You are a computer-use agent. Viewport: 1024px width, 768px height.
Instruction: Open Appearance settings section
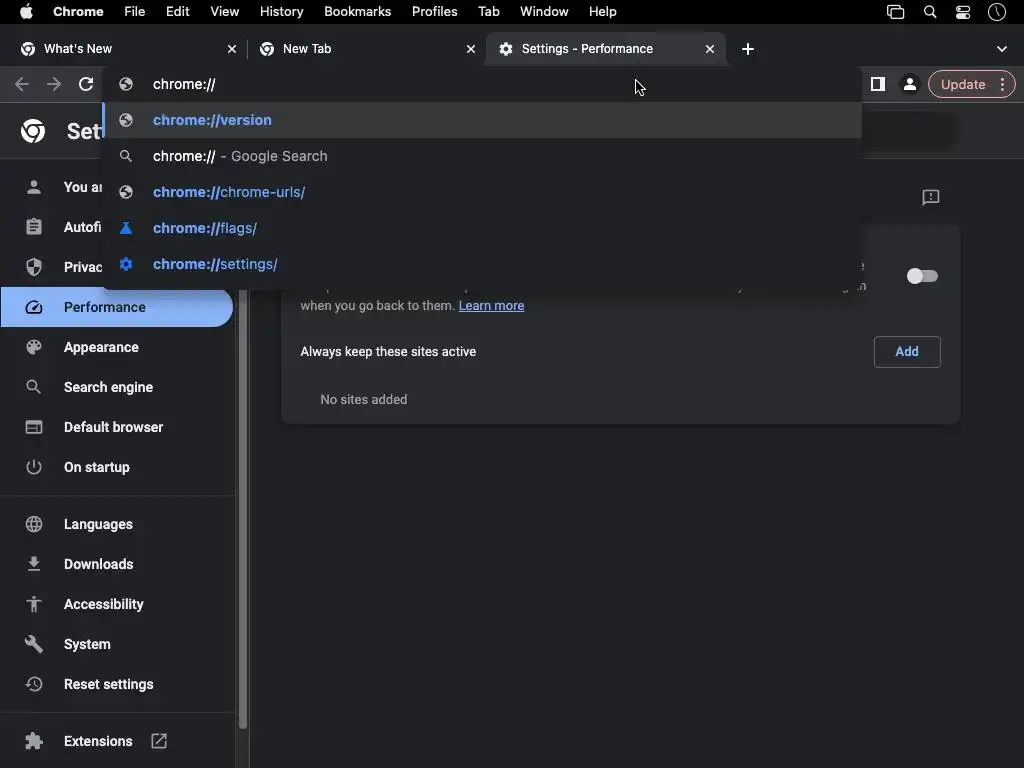(116, 347)
